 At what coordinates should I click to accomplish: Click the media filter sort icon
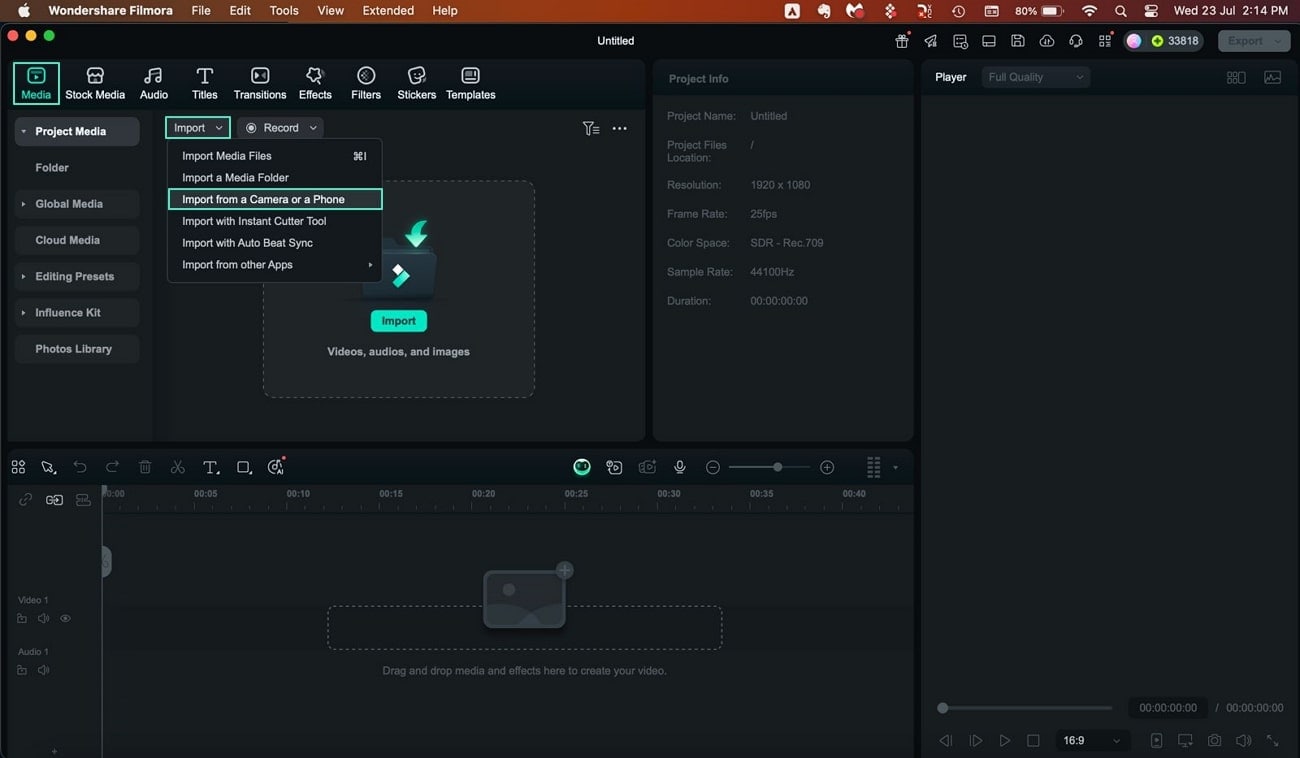coord(591,128)
